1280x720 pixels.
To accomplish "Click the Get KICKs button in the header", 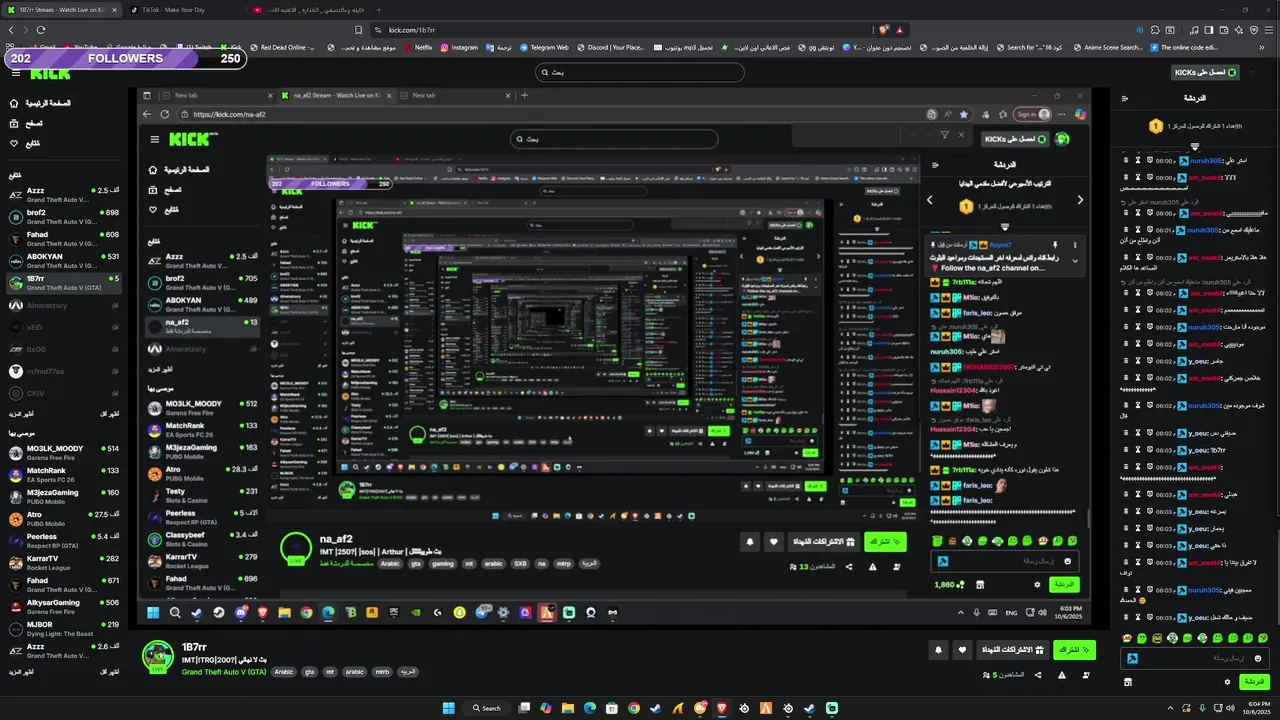I will (1206, 72).
